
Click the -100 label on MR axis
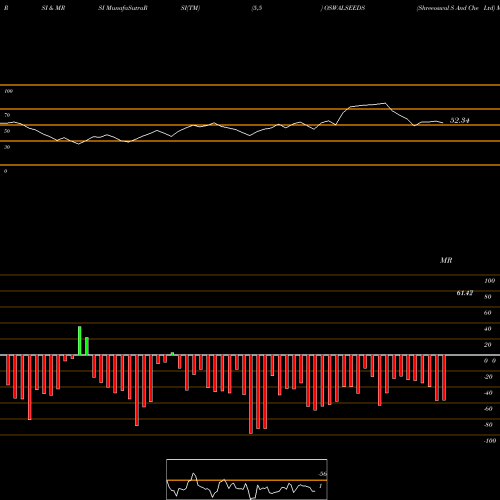point(490,441)
